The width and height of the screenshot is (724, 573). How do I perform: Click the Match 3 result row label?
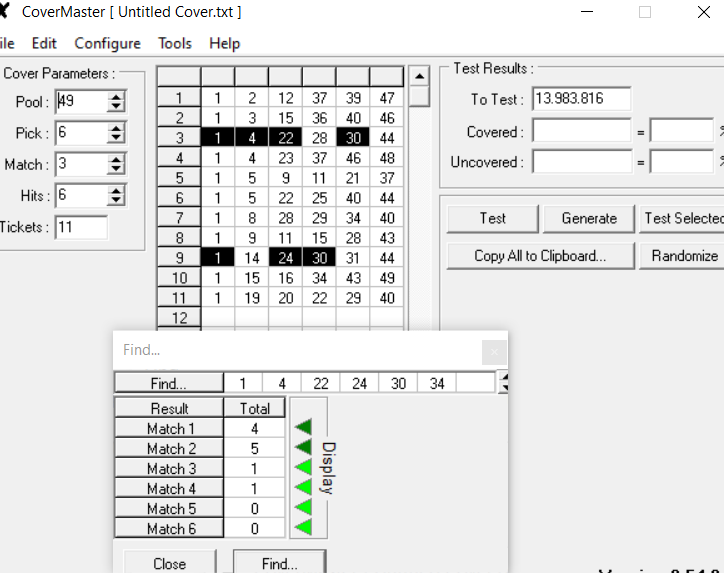coord(169,468)
